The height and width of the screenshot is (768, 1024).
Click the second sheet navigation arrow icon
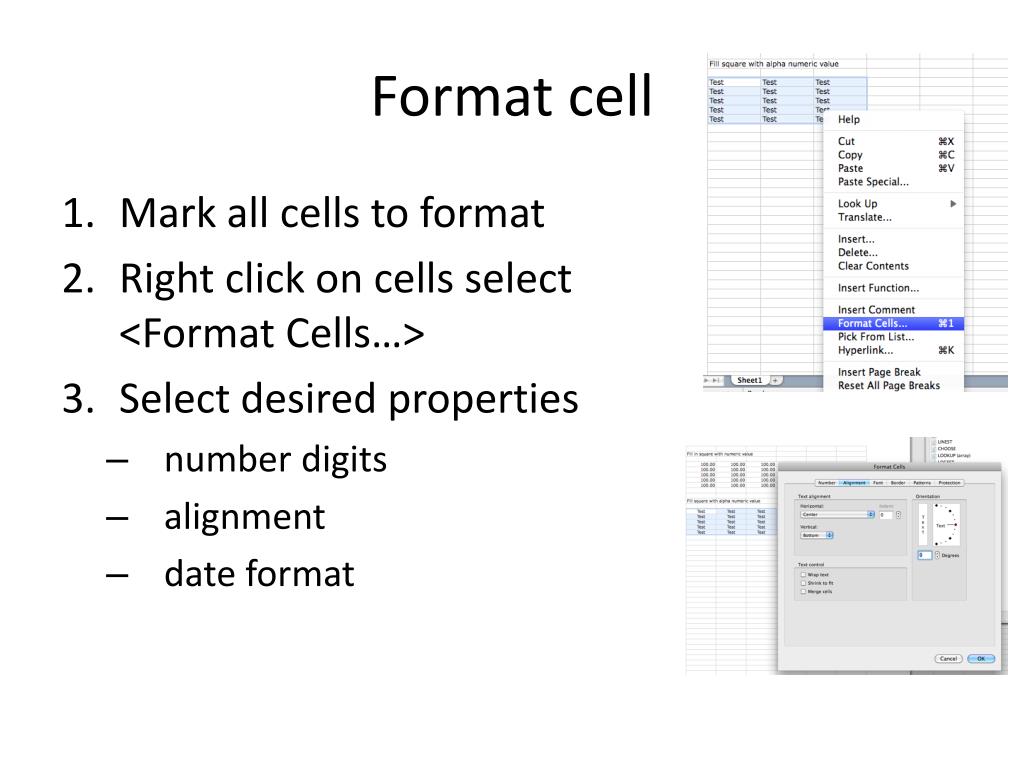tap(716, 380)
